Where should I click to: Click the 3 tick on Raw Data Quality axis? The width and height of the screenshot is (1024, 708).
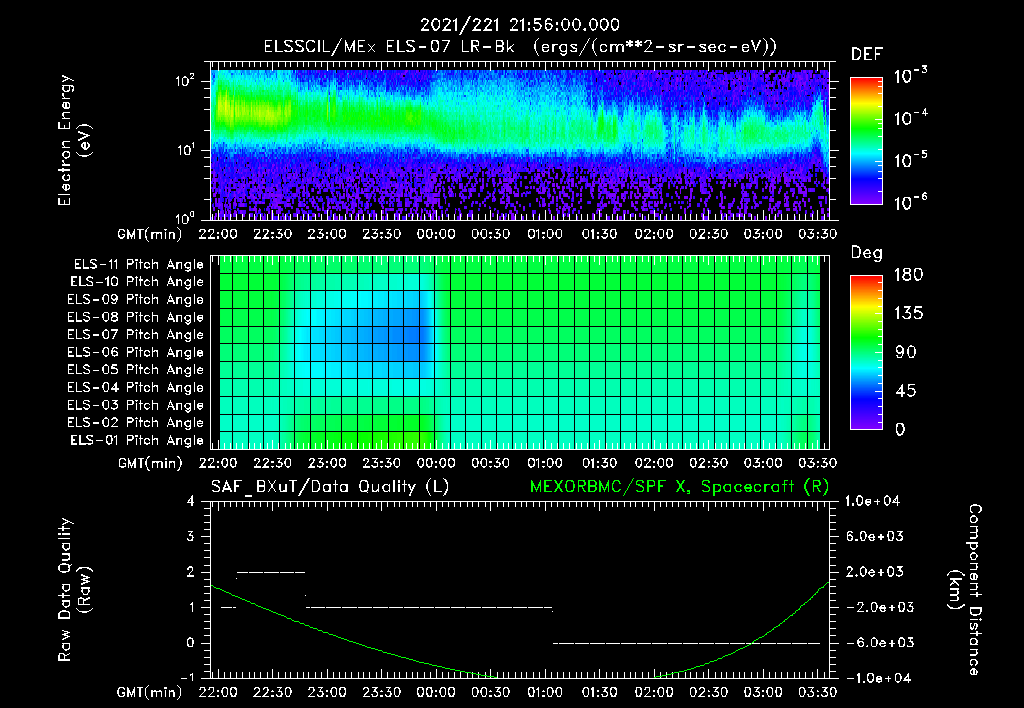(x=191, y=536)
